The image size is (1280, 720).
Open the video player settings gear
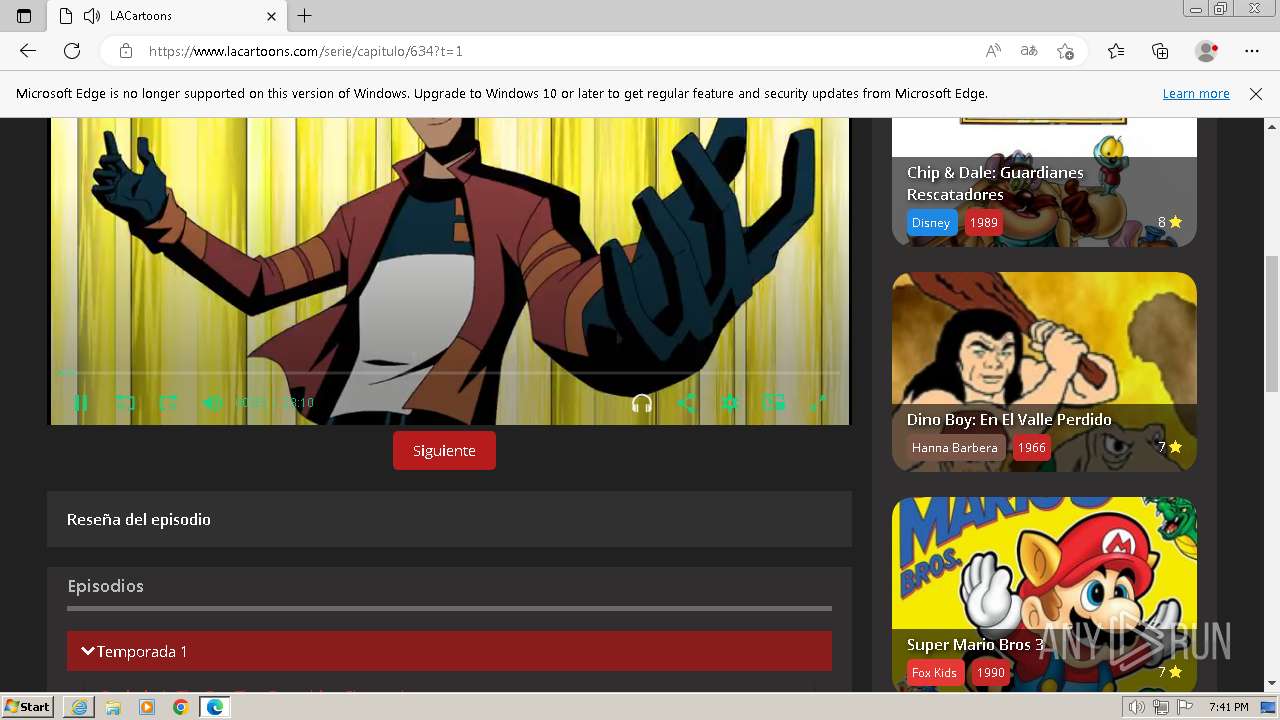[x=730, y=403]
